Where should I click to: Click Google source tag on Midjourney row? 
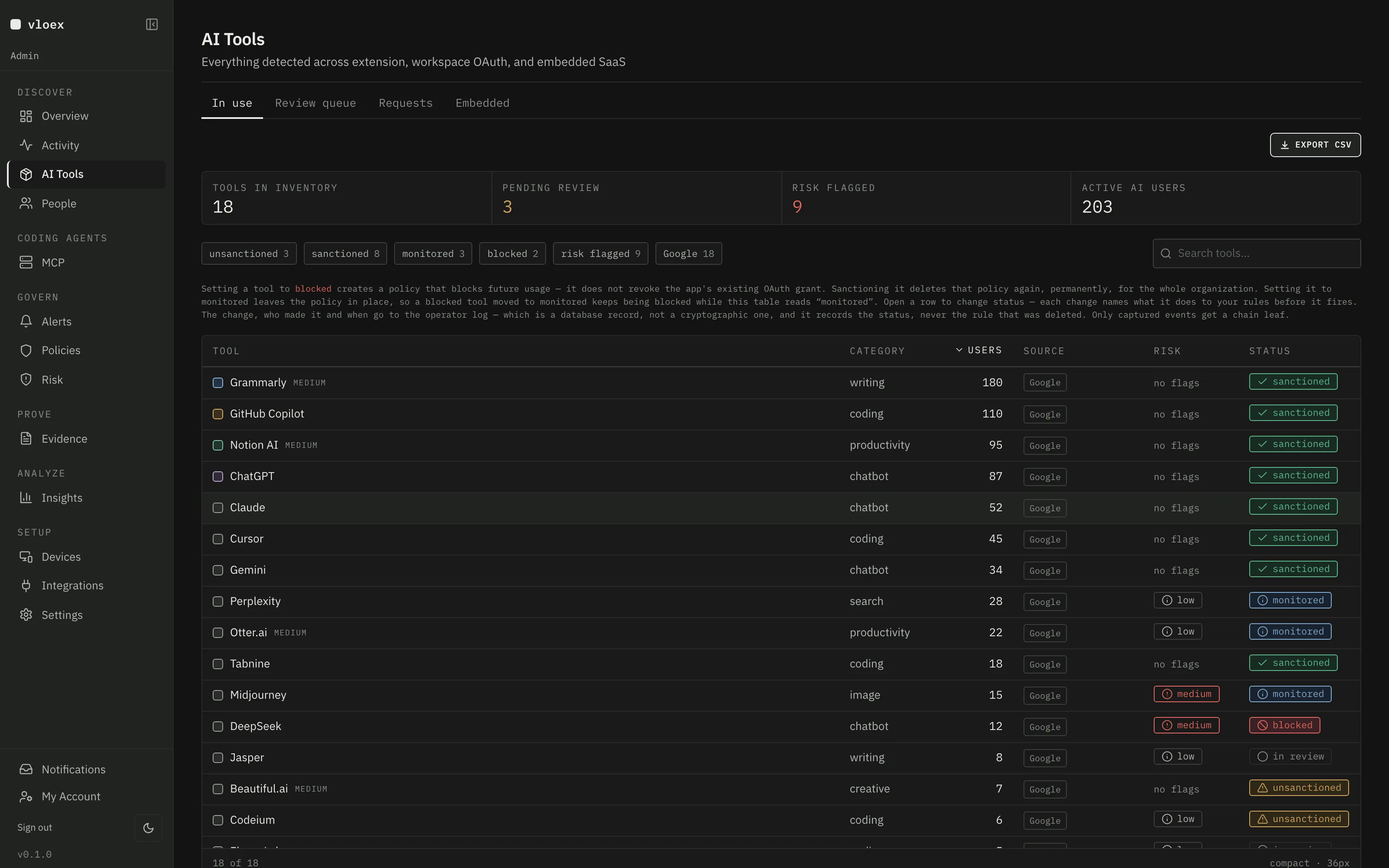(1045, 696)
